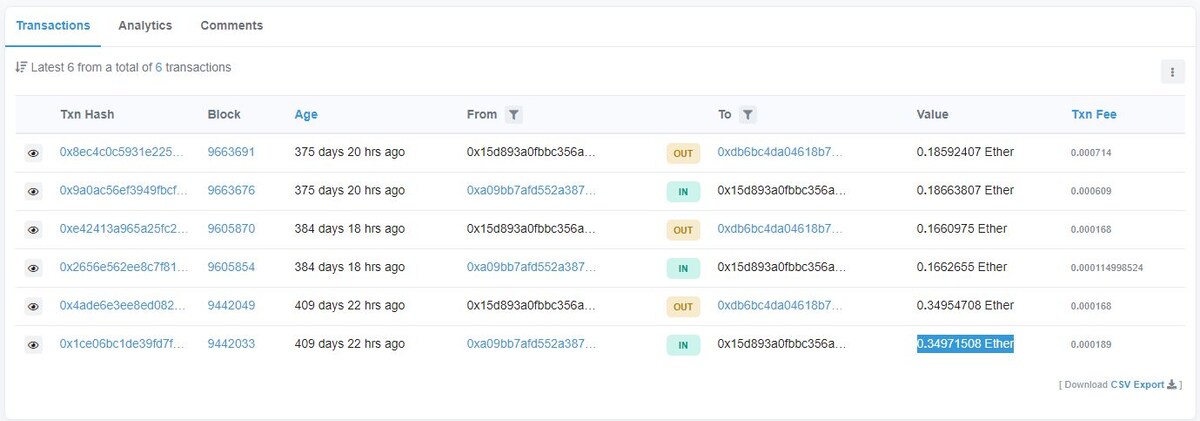Click the value 0.34954708 Ether
1200x421 pixels.
[x=965, y=305]
